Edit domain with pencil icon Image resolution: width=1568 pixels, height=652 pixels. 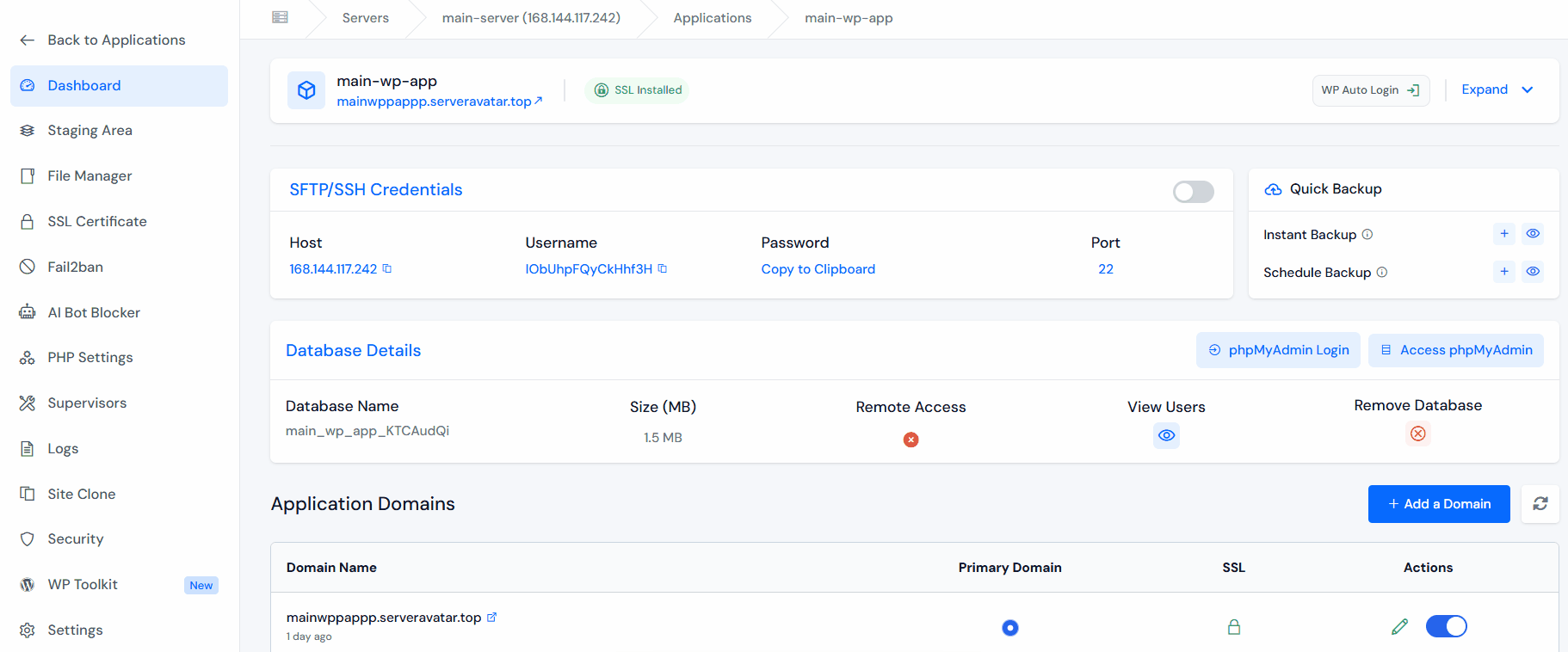click(x=1400, y=627)
